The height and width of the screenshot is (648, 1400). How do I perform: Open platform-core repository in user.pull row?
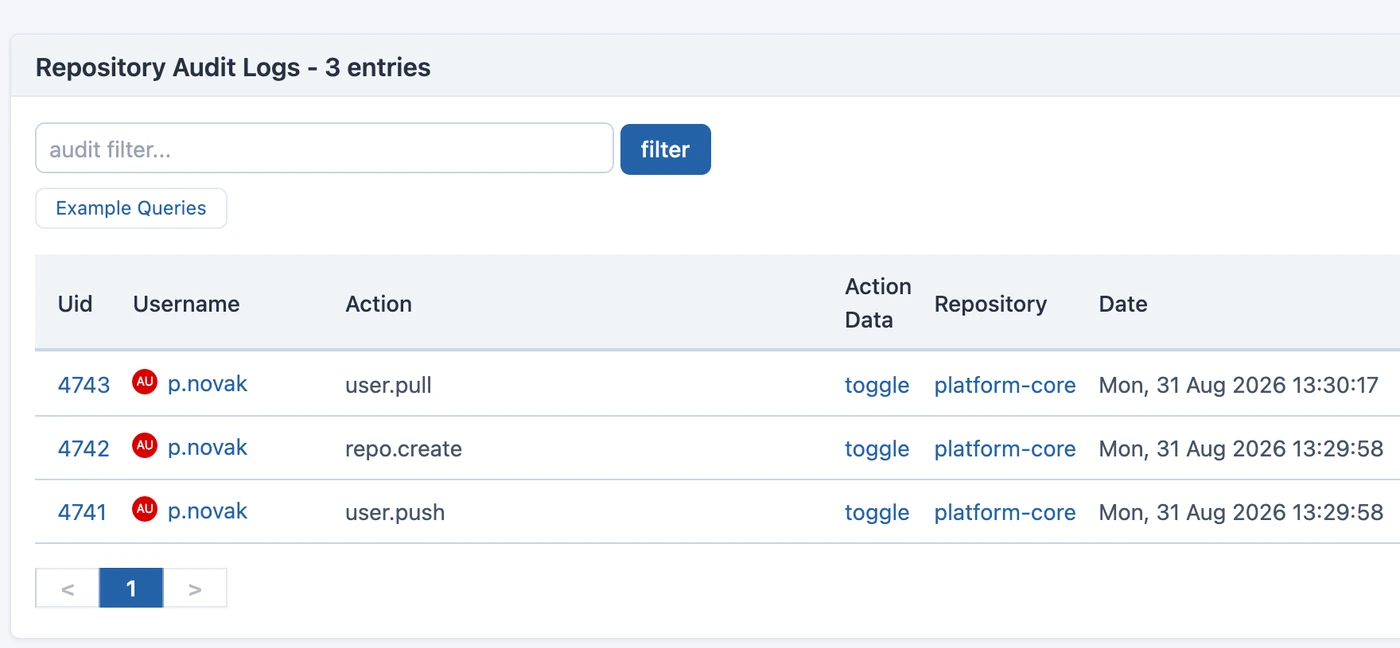(1005, 385)
